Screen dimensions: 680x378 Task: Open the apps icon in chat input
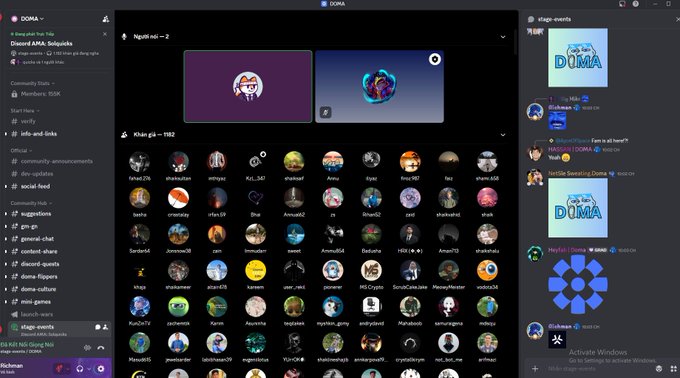(x=673, y=369)
